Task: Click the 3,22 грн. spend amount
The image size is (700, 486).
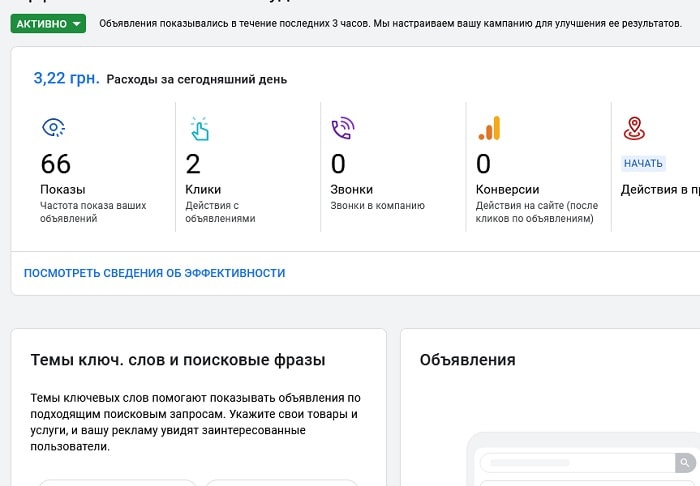Action: tap(66, 78)
